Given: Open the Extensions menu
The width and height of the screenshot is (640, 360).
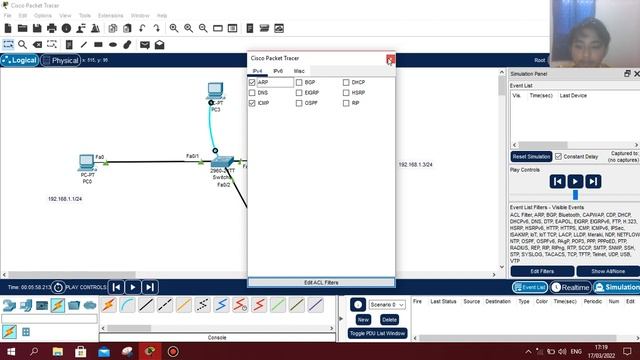Looking at the screenshot, I should 110,16.
